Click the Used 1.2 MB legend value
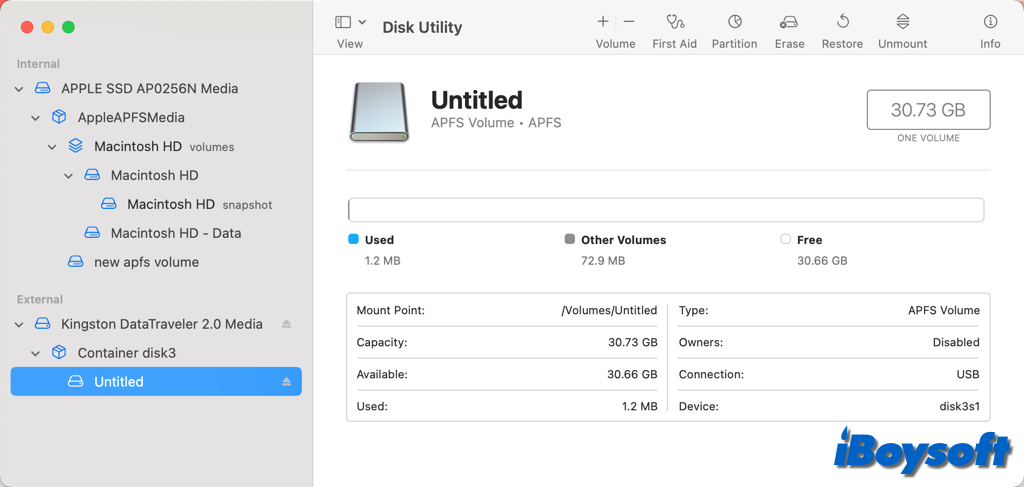Image resolution: width=1024 pixels, height=487 pixels. 383,261
